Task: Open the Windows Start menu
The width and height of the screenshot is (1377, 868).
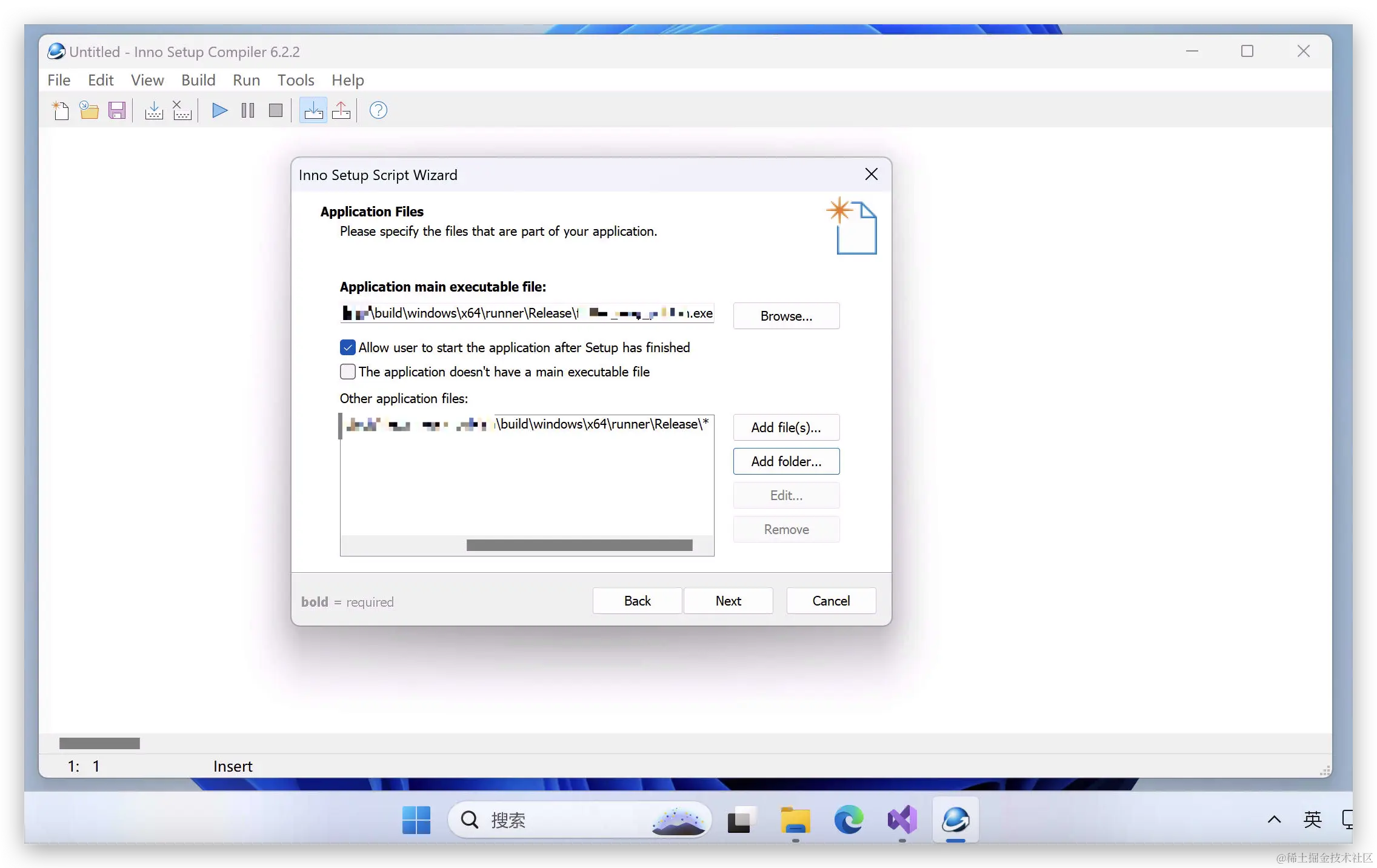Action: pos(416,820)
